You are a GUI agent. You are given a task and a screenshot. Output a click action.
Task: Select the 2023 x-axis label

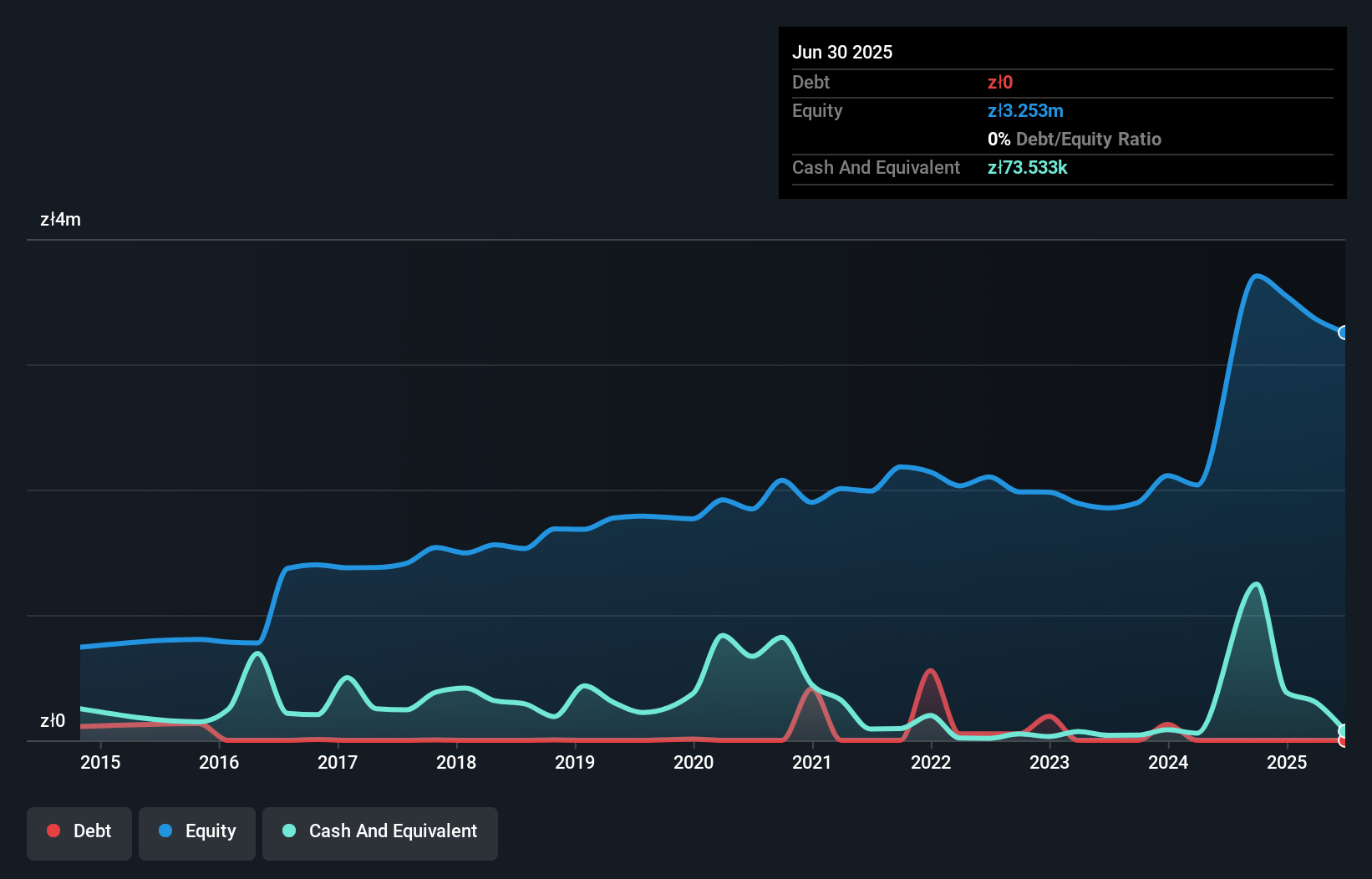1049,762
